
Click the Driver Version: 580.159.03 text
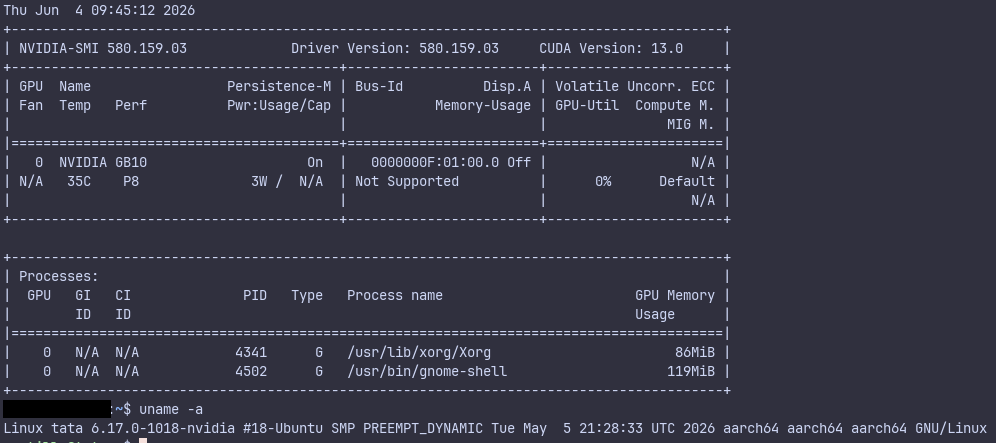point(395,48)
